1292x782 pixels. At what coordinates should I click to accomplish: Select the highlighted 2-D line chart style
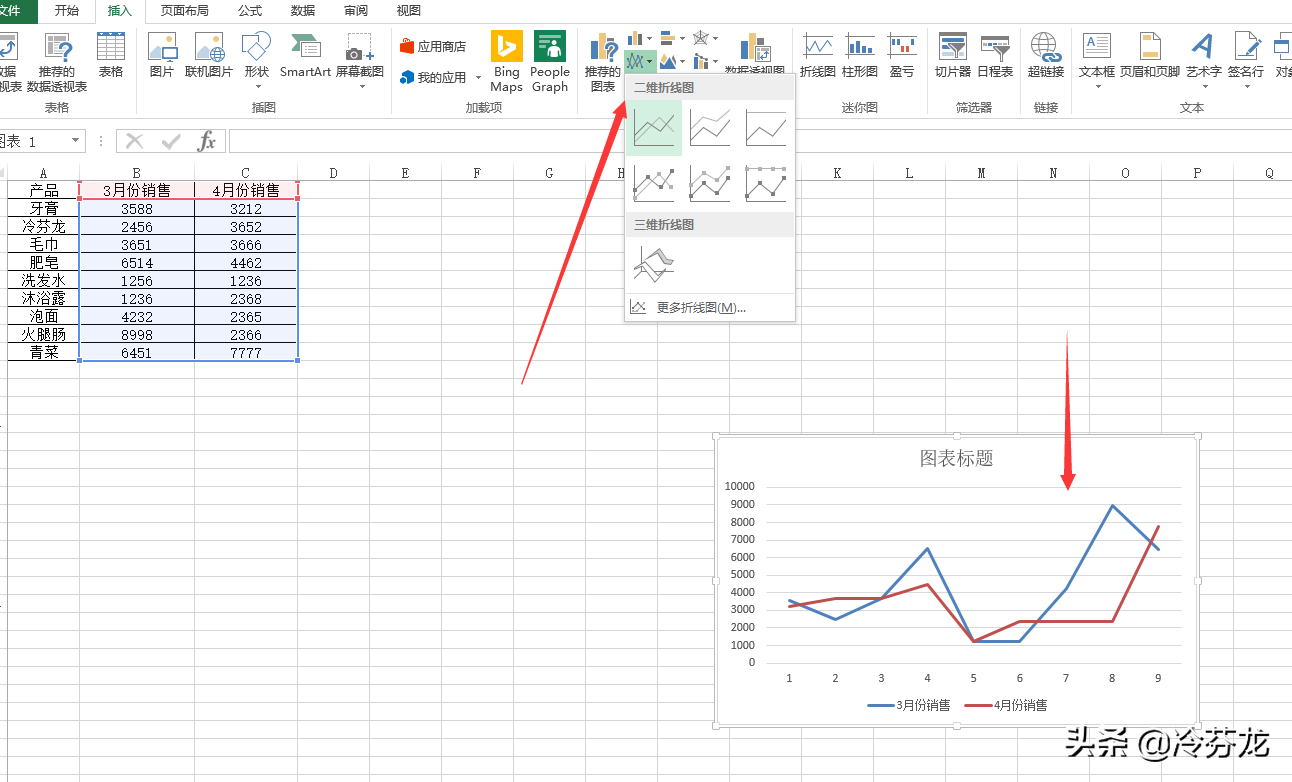click(654, 128)
